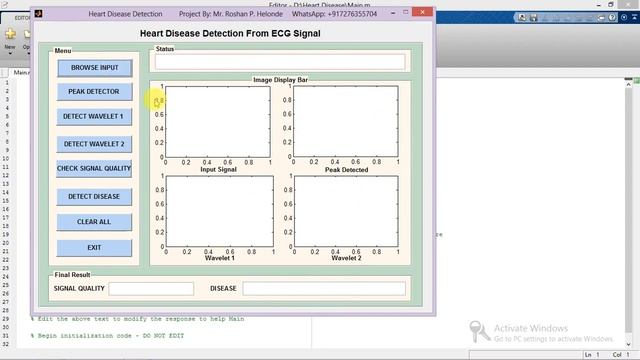Click the Editor vertical scrollbar

point(628,214)
